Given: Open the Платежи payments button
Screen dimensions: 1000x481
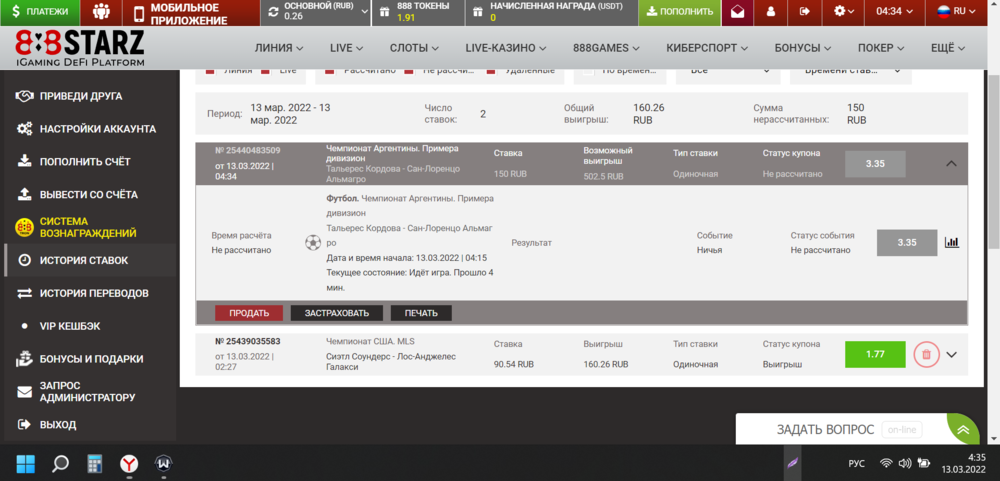Looking at the screenshot, I should pyautogui.click(x=40, y=11).
